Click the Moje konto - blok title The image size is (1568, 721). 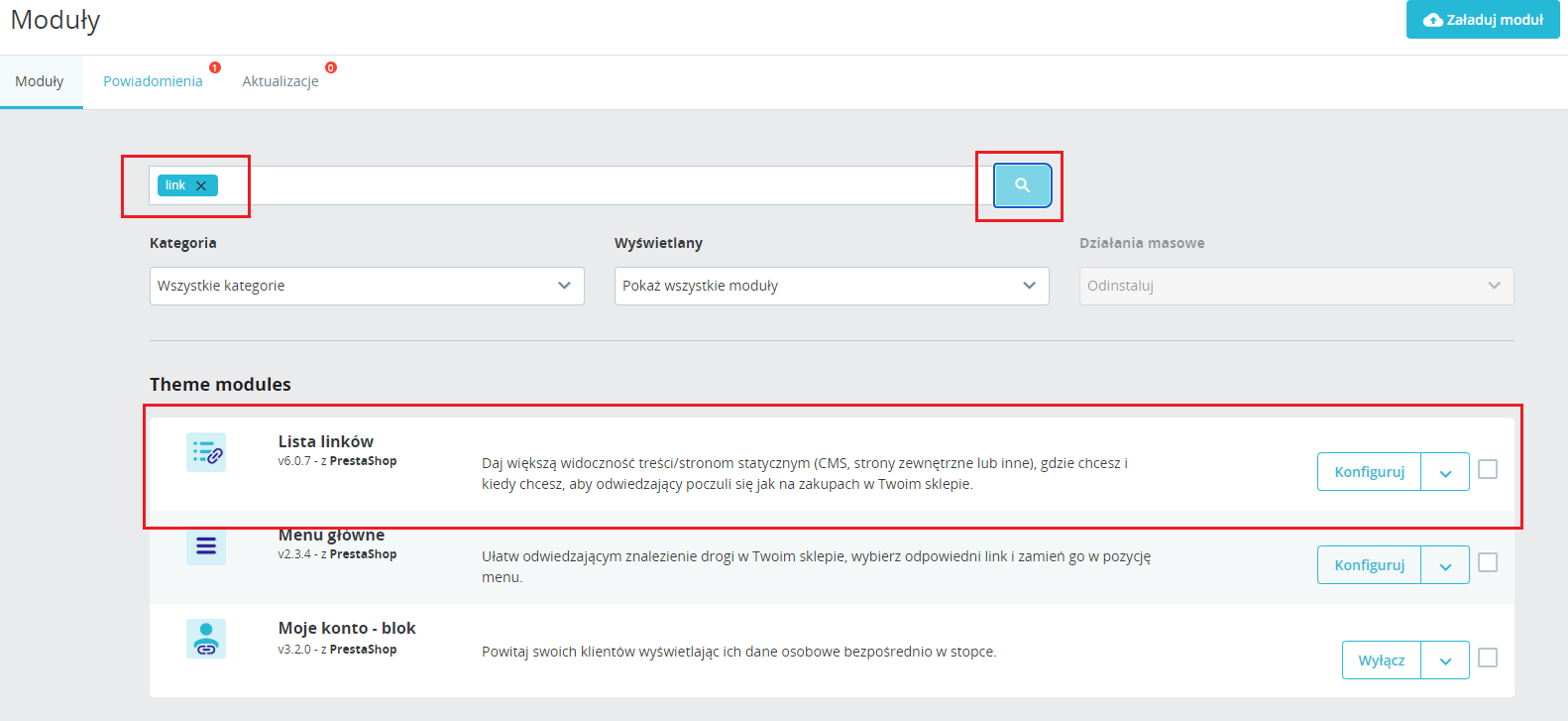pos(347,628)
